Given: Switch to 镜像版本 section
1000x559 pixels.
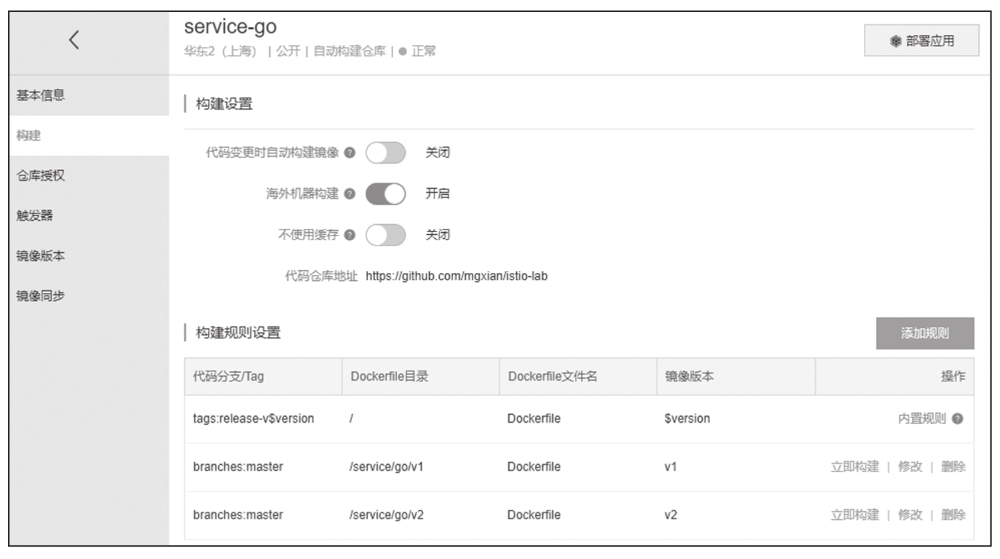Looking at the screenshot, I should [x=42, y=256].
